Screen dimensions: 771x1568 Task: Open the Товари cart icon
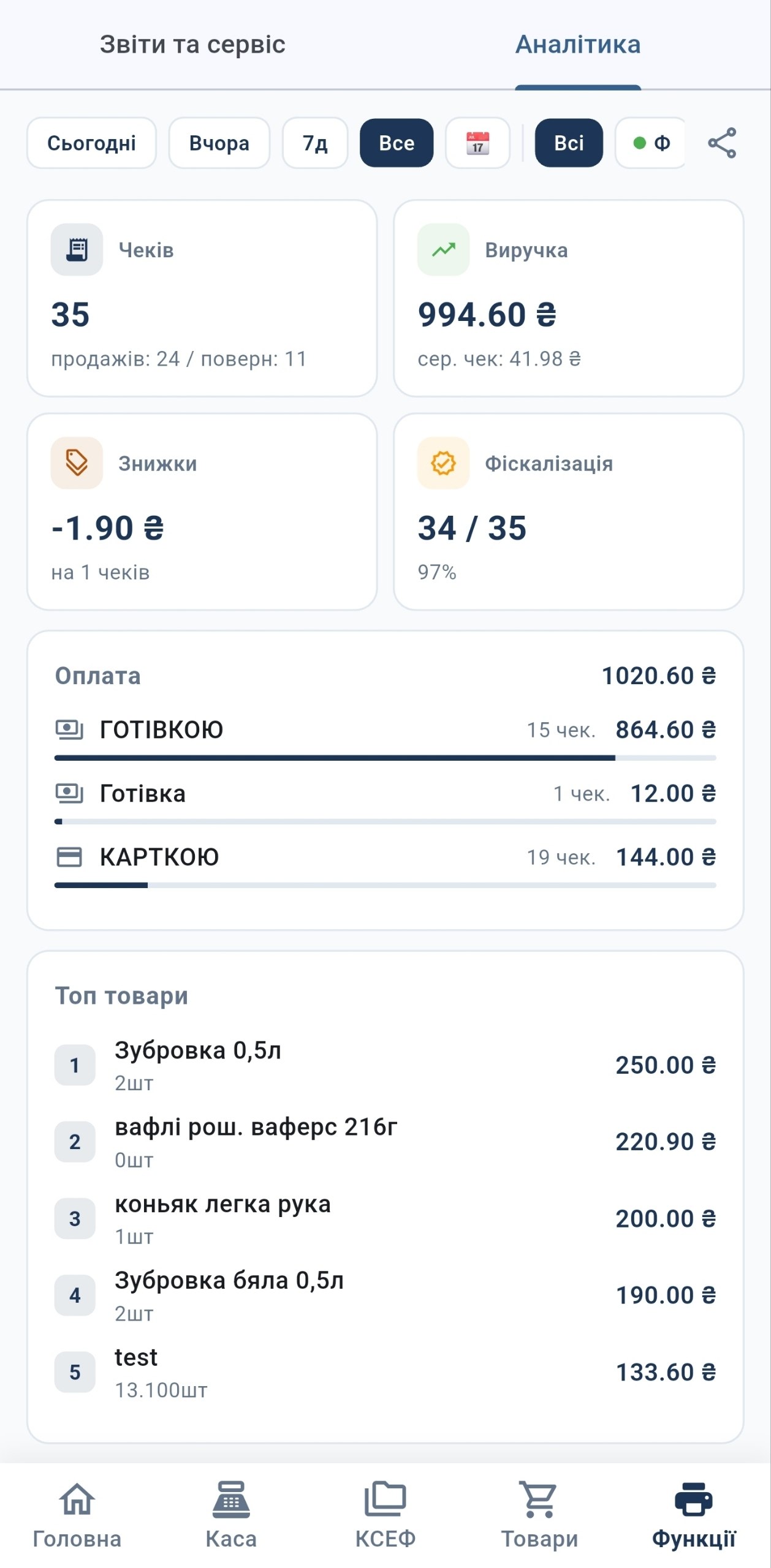(539, 1499)
